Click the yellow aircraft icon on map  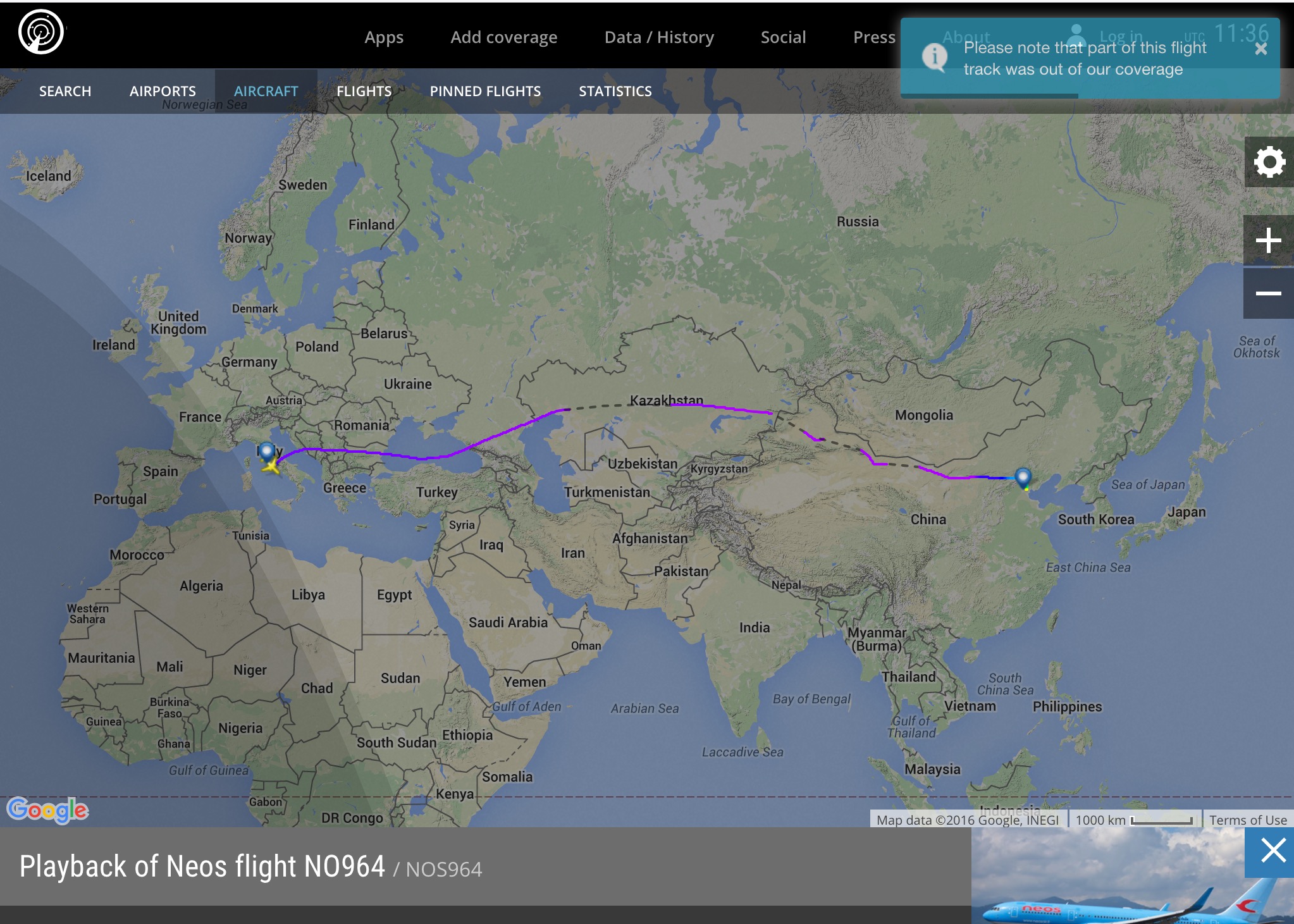tap(271, 467)
